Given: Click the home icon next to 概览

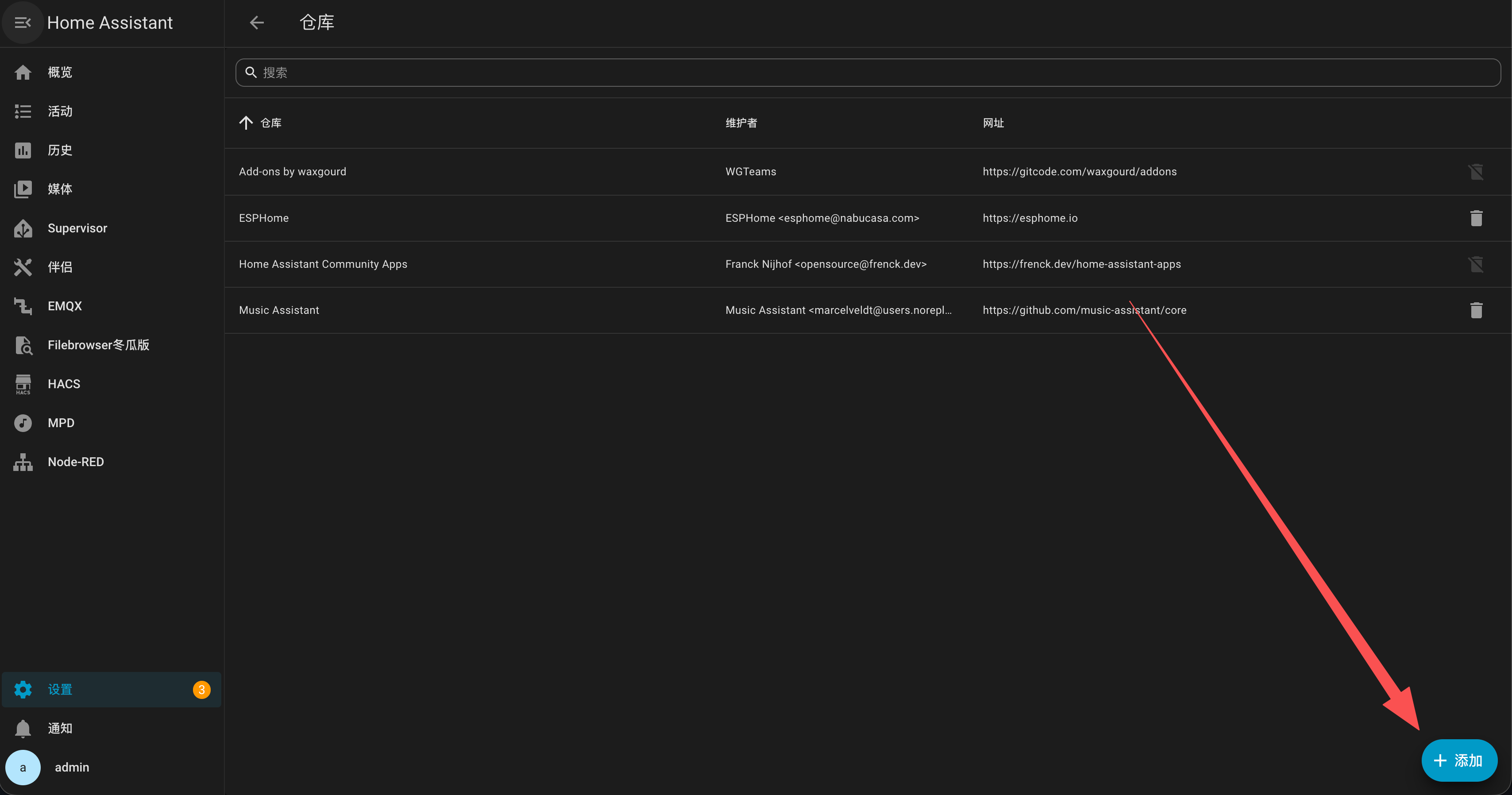Looking at the screenshot, I should [x=23, y=72].
